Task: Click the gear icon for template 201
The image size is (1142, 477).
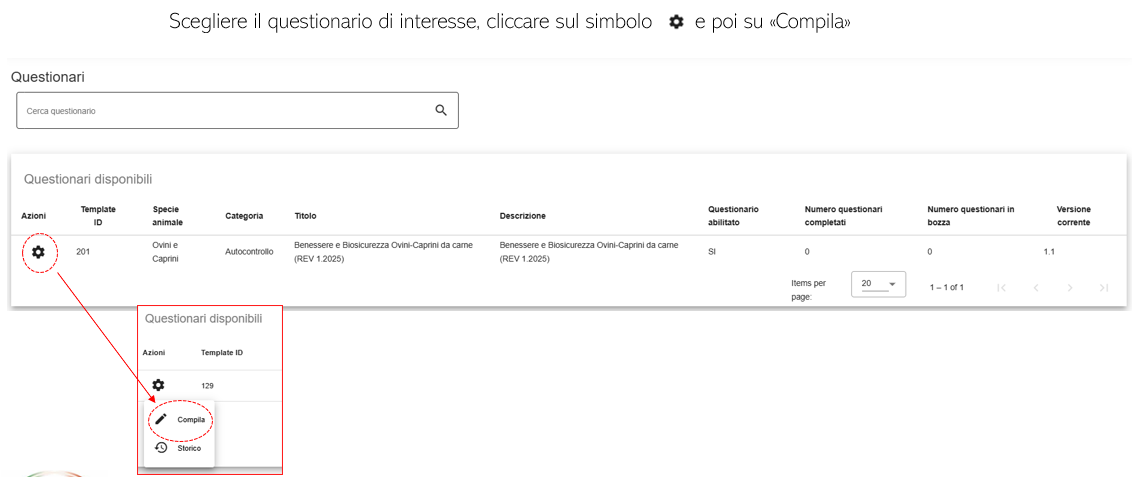Action: coord(38,252)
